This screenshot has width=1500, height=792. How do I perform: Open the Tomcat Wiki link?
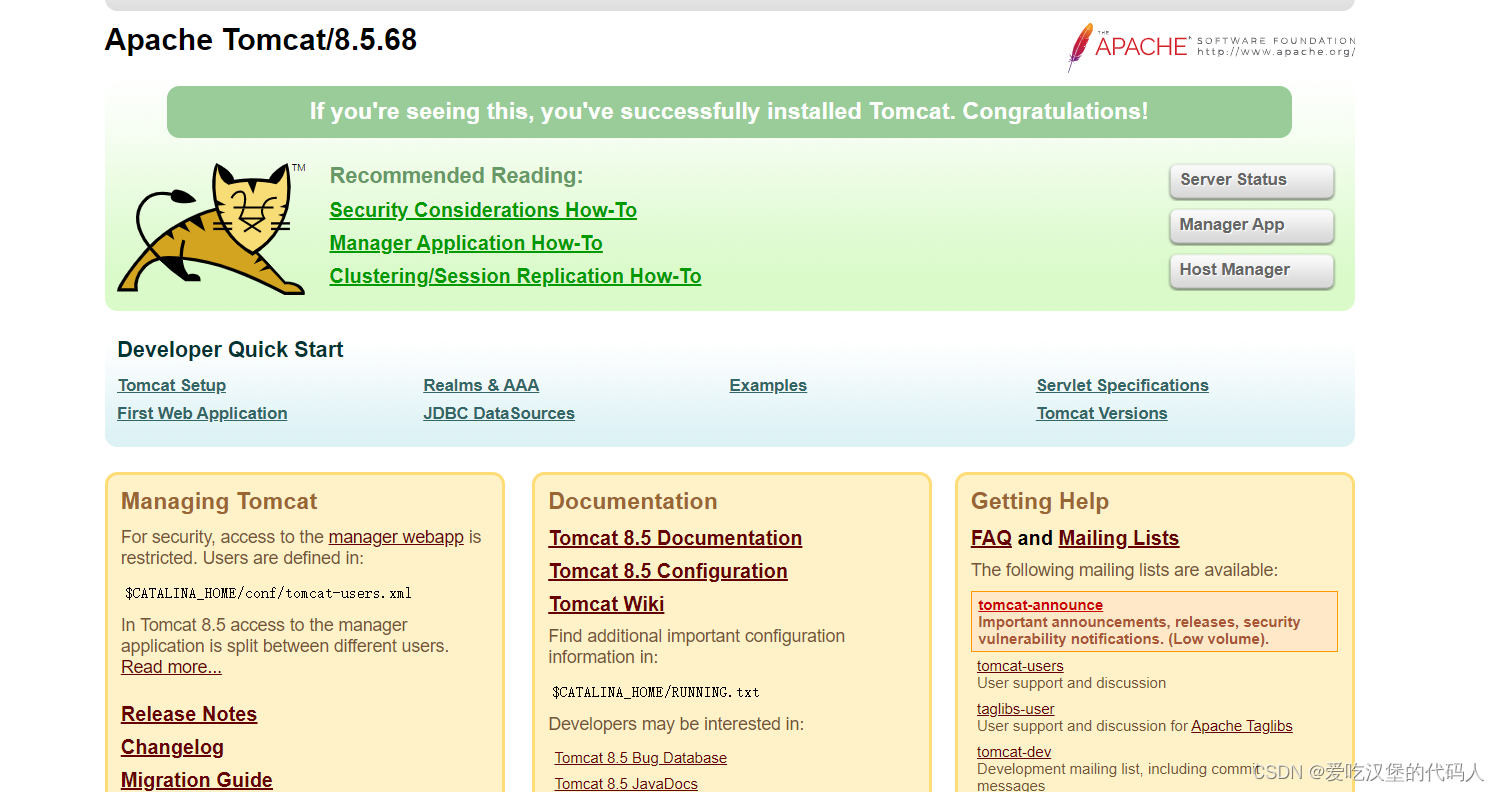tap(606, 604)
